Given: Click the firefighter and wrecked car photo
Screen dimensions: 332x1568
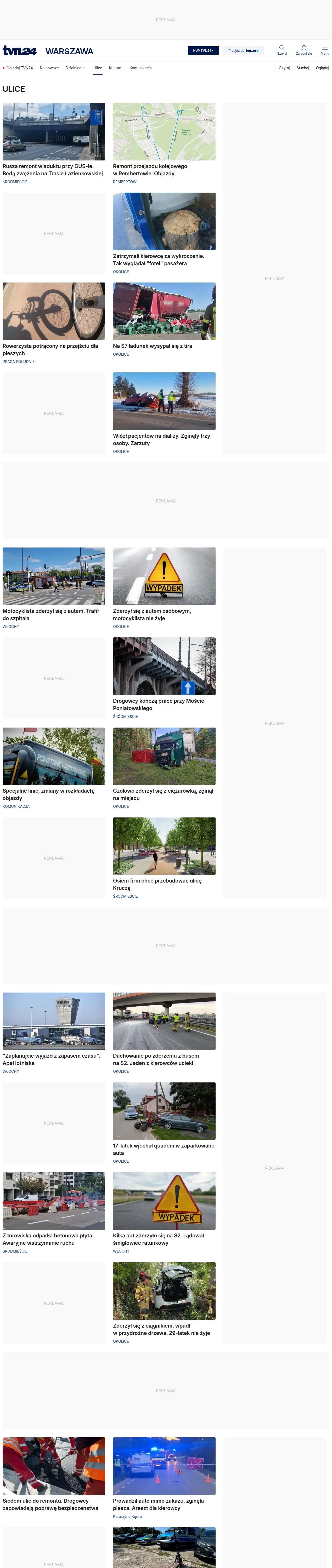Looking at the screenshot, I should (x=164, y=1291).
